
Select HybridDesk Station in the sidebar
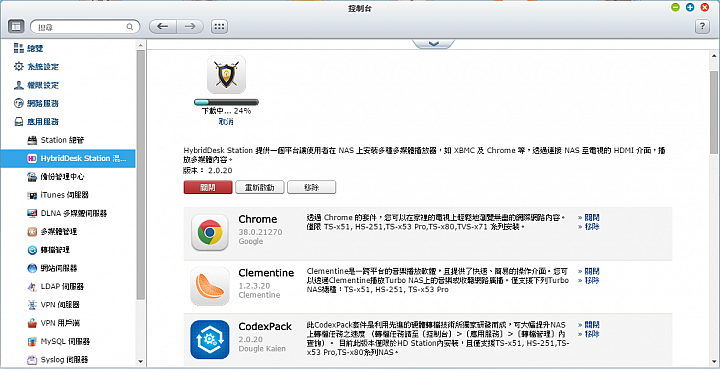click(68, 158)
